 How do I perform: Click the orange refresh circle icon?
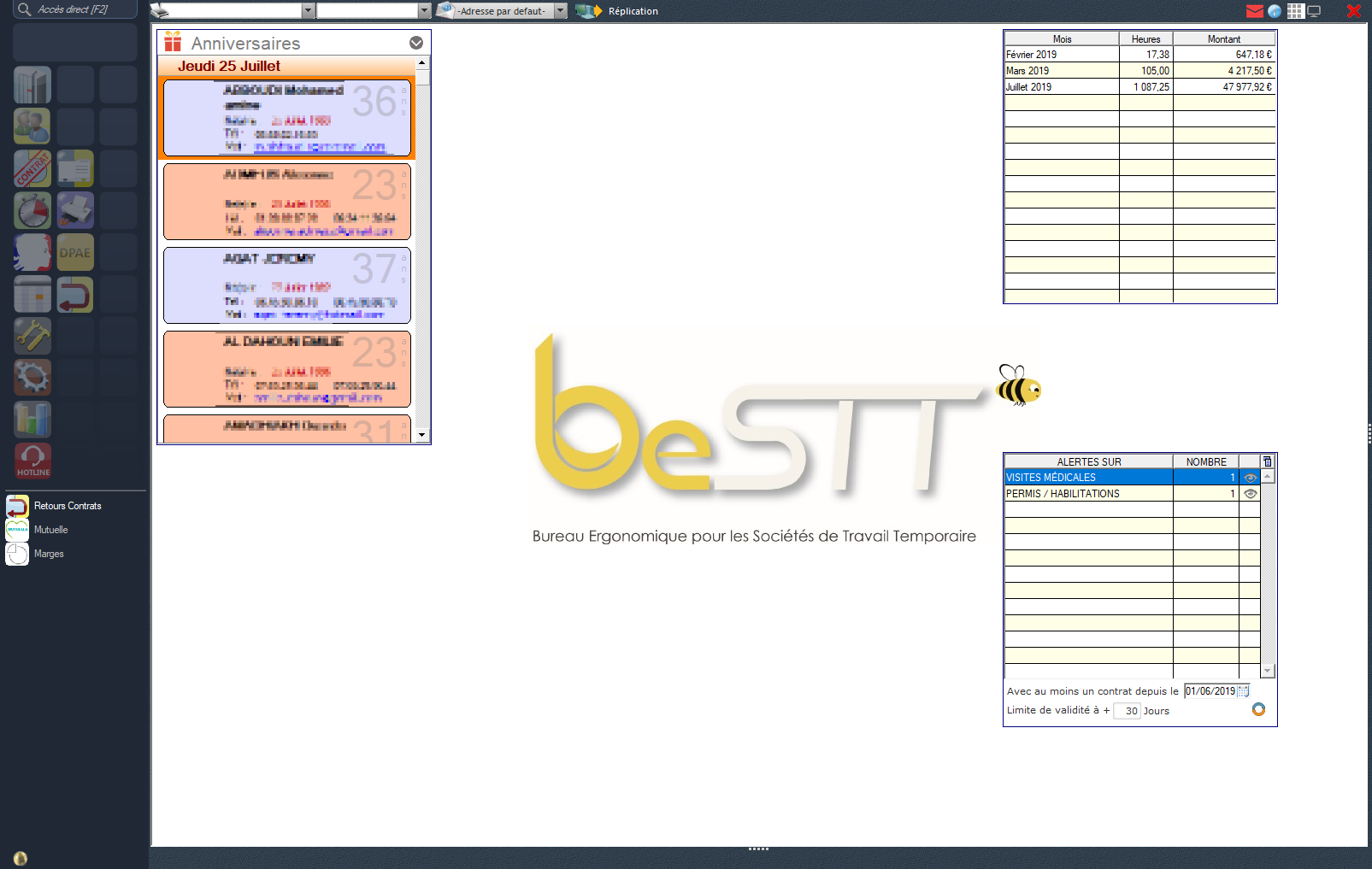tap(1258, 709)
